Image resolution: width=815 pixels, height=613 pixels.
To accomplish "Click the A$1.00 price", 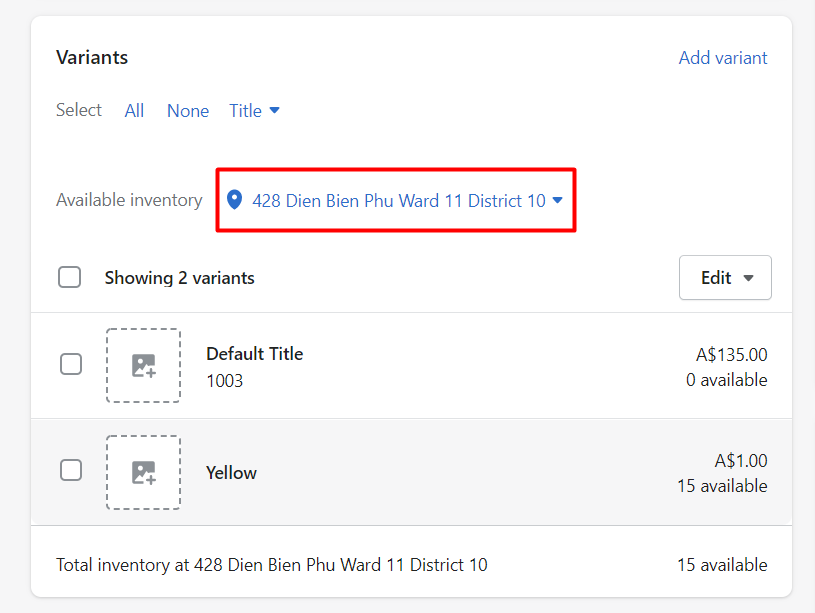I will (x=741, y=461).
